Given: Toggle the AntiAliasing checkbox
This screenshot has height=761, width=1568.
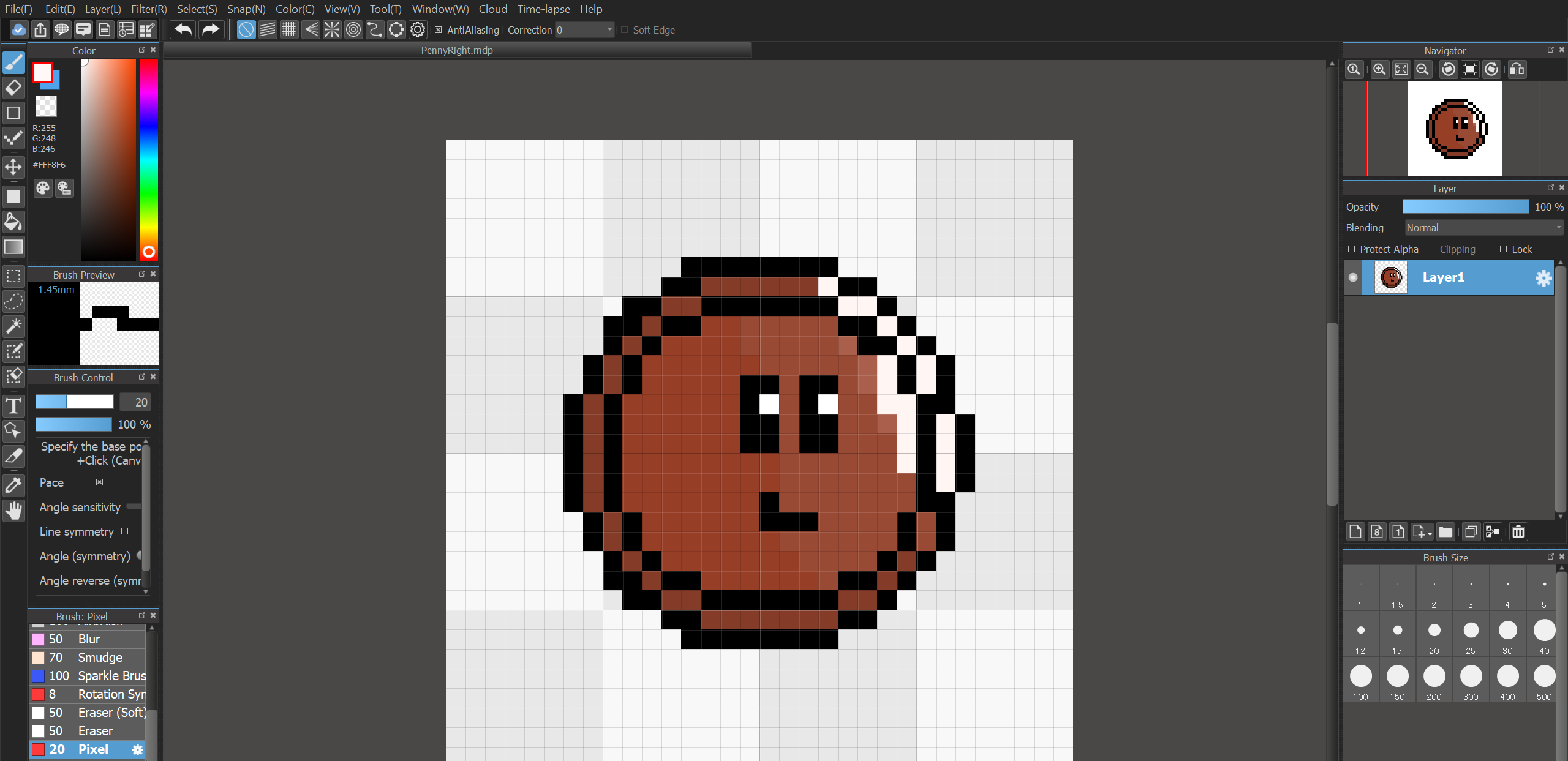Looking at the screenshot, I should click(x=439, y=30).
